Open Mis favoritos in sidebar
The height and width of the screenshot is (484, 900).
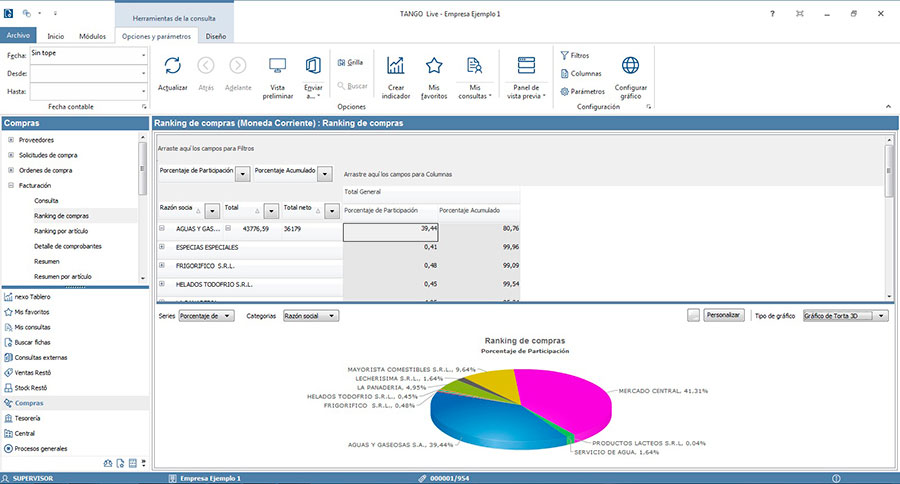pyautogui.click(x=27, y=312)
